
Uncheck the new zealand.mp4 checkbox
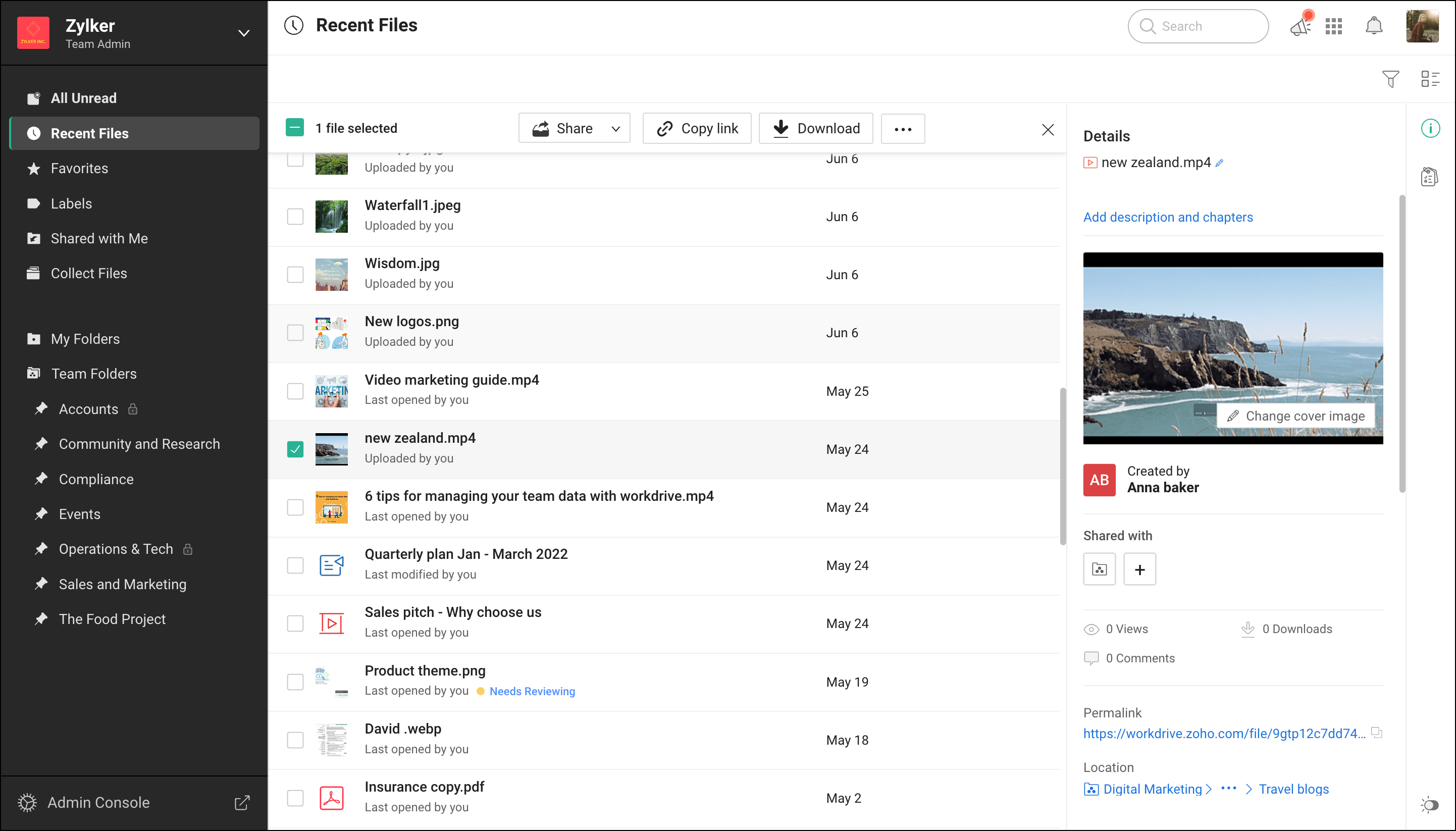pyautogui.click(x=295, y=449)
